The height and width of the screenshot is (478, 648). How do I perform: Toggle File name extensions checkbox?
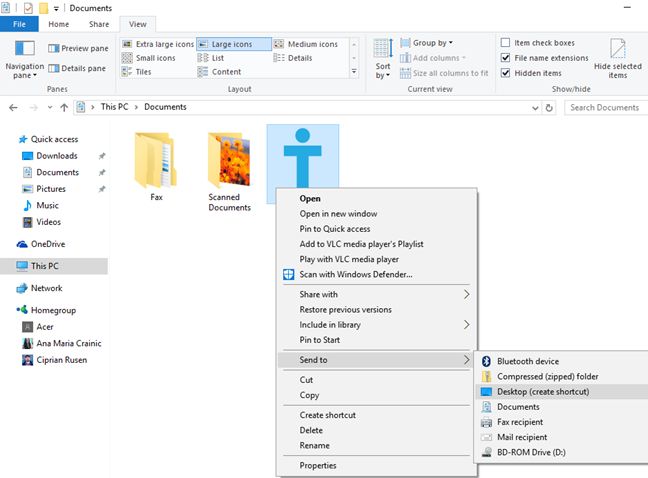click(506, 58)
